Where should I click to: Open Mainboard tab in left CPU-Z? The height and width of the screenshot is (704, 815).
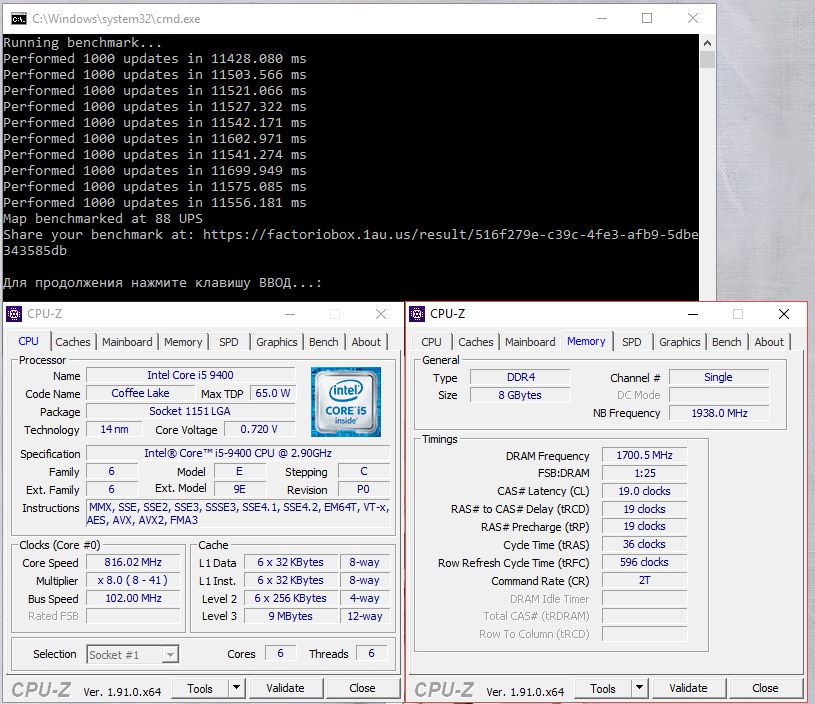[x=127, y=342]
